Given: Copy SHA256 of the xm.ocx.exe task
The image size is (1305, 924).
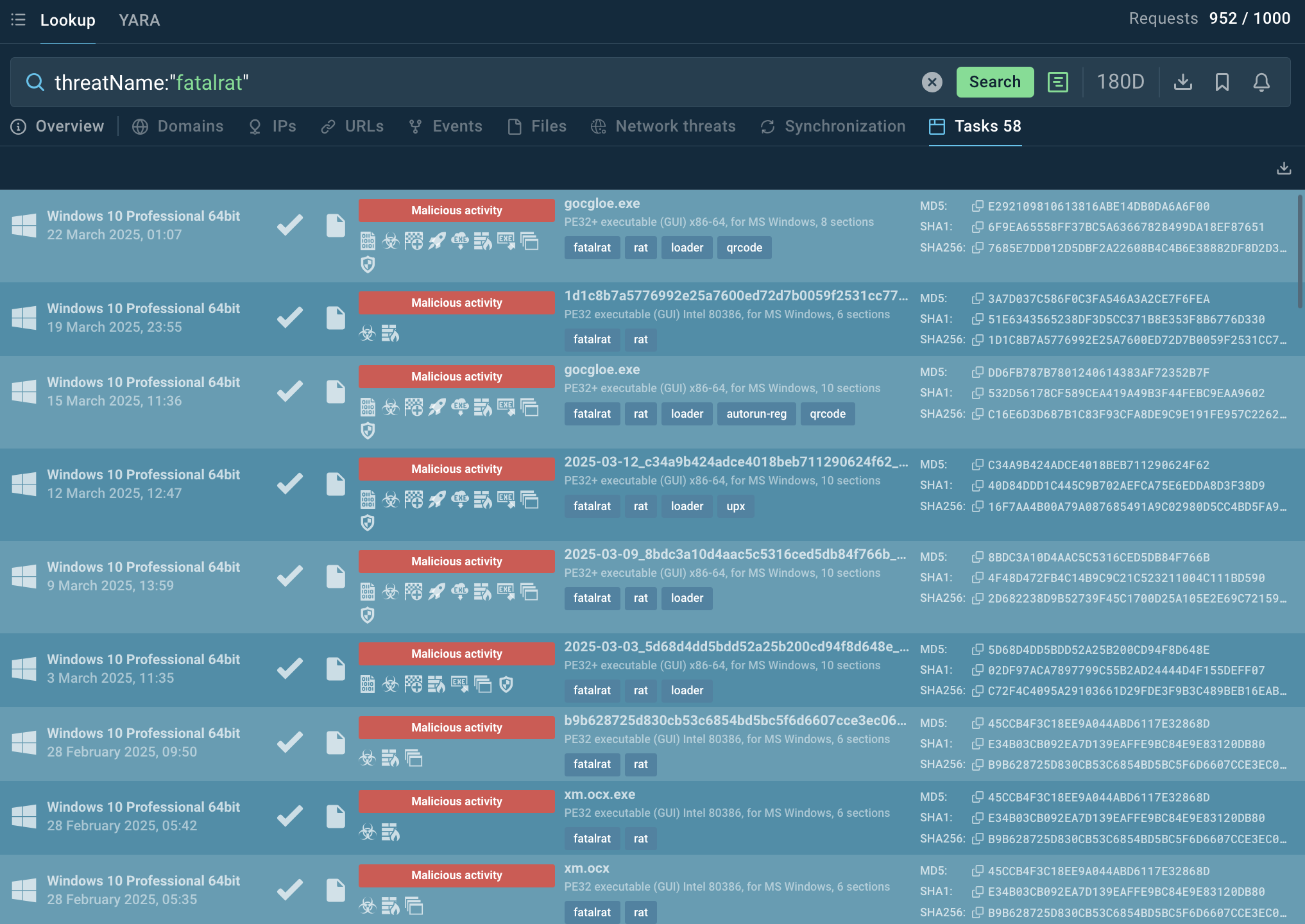Looking at the screenshot, I should 977,839.
